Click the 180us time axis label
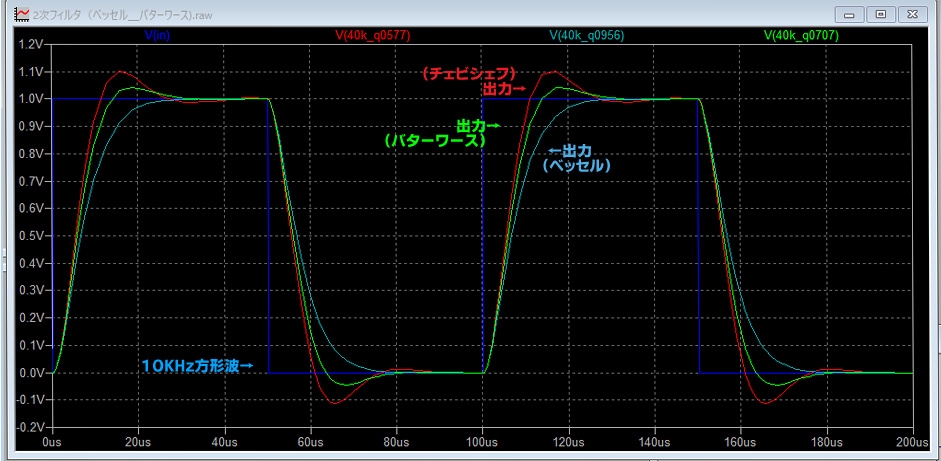The image size is (941, 461). pos(827,442)
